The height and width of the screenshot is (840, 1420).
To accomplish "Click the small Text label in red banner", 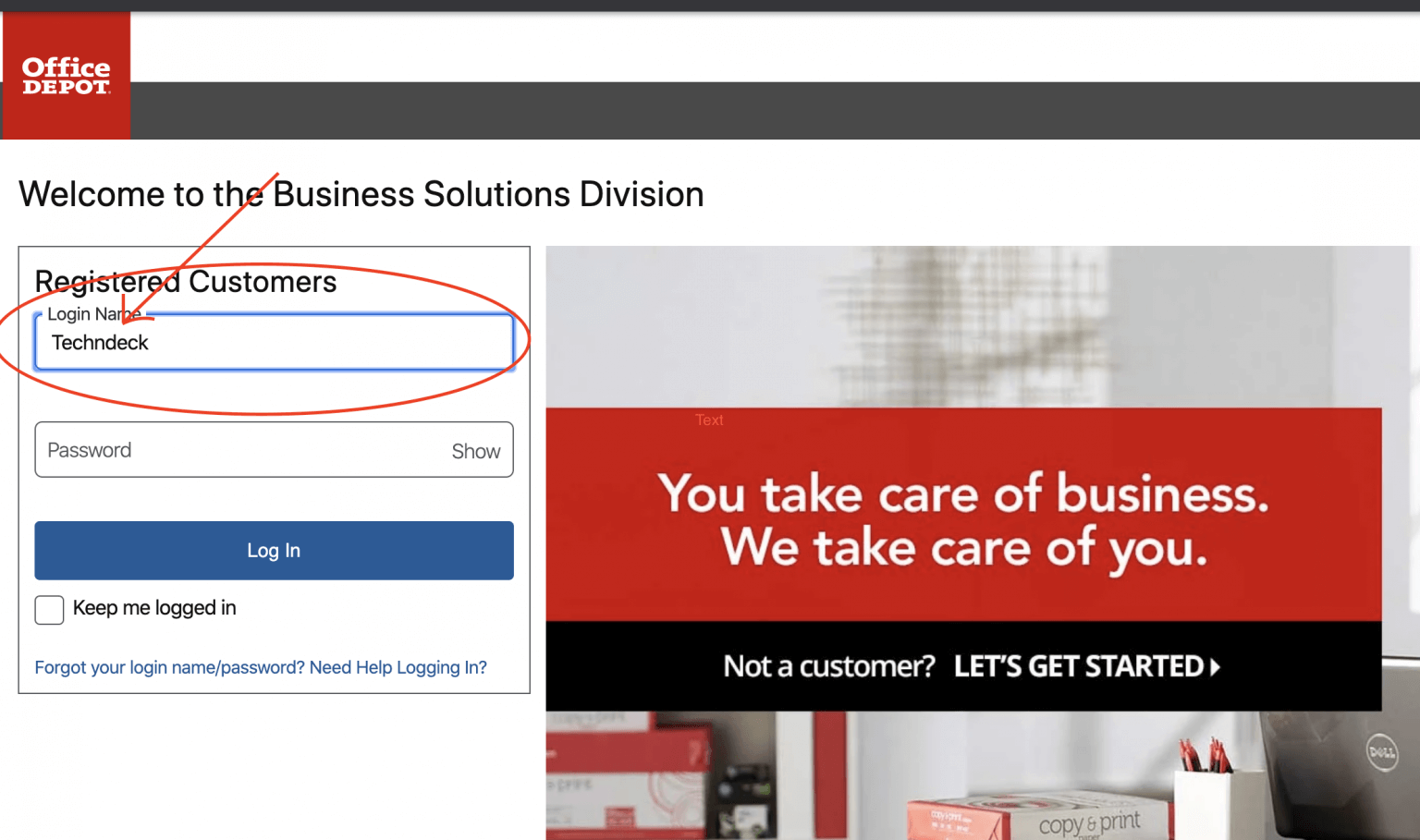I will [709, 420].
